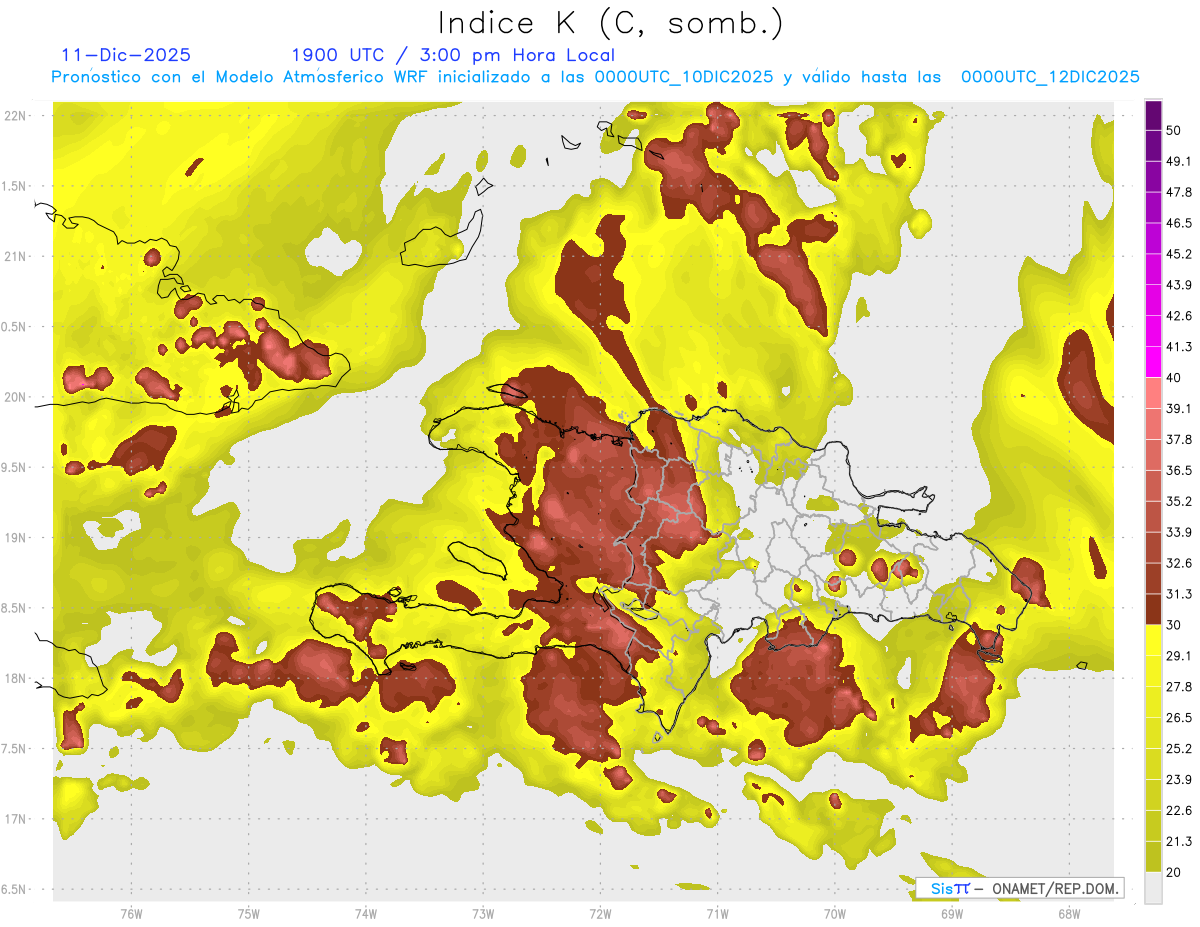Click the 'Pronostico con el Modelo Atmosferico WRF' line
Screen dimensions: 1200x927
(x=596, y=77)
